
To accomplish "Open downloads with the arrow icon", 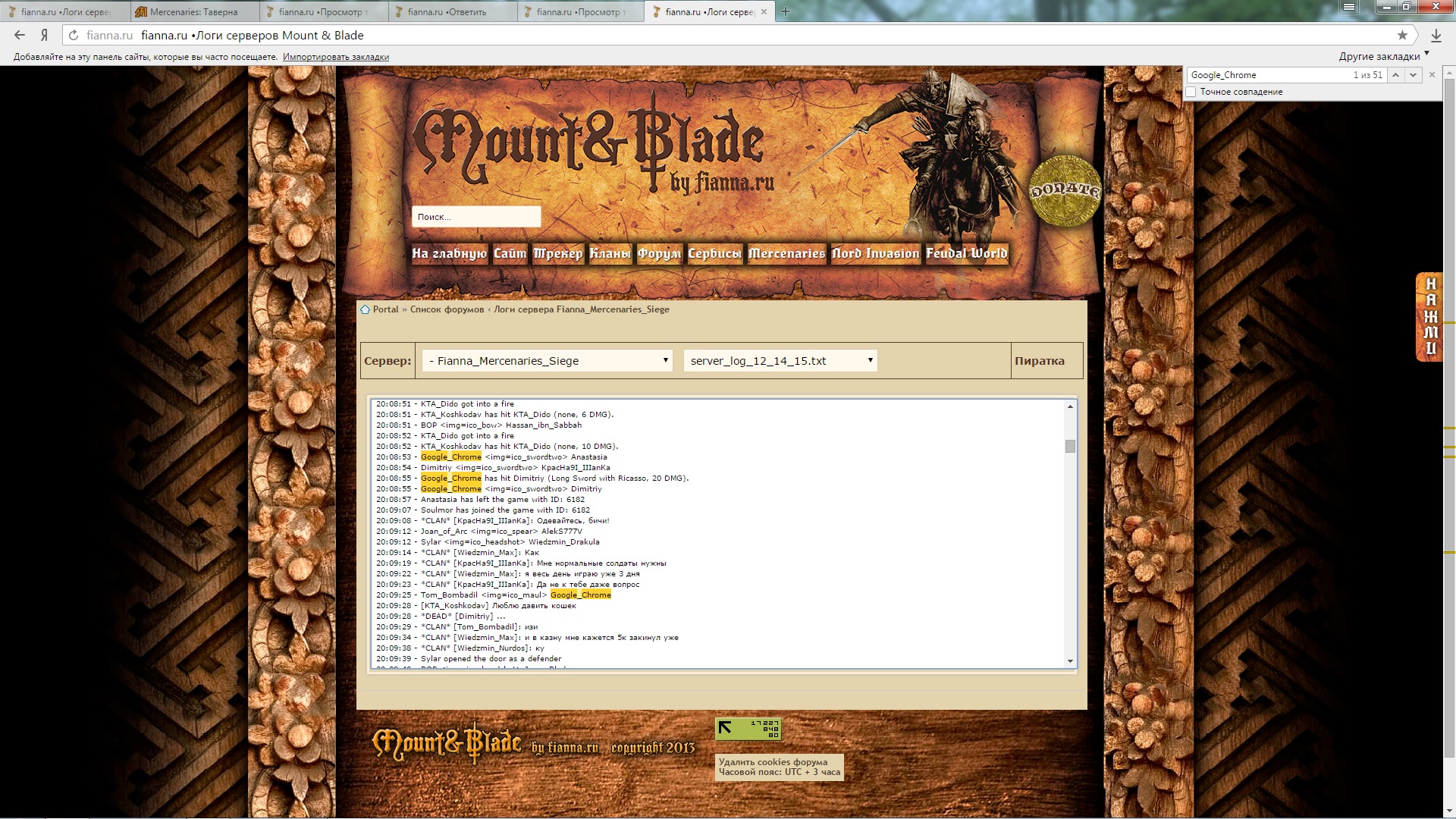I will point(1436,35).
